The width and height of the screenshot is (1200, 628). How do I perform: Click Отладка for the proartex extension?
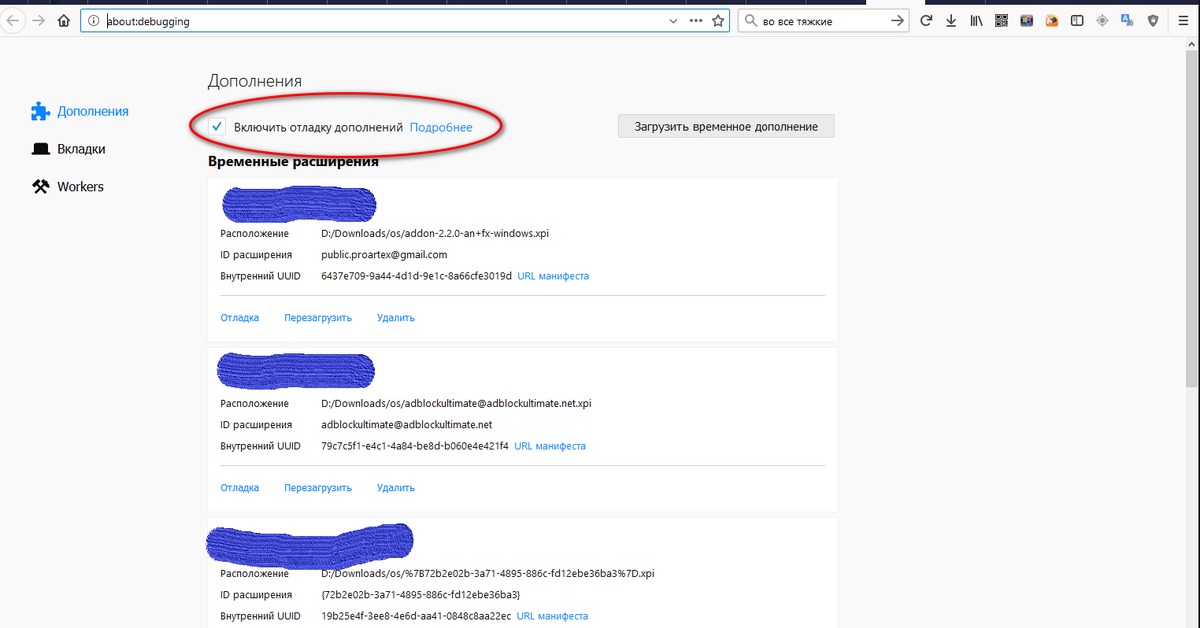coord(239,318)
